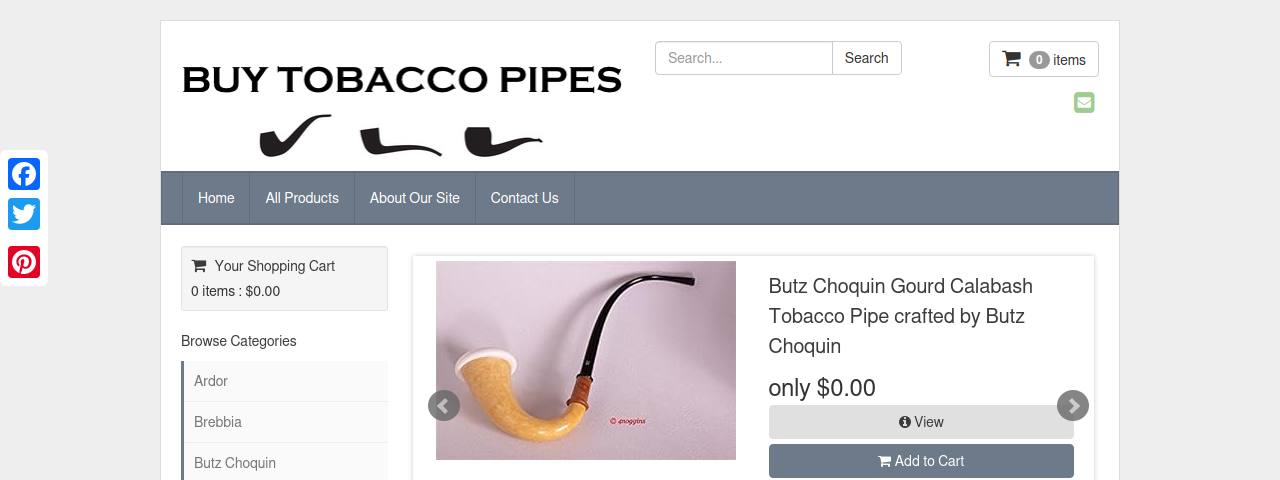Screen dimensions: 1280x480
Task: Click the green envelope email icon
Action: 1084,102
